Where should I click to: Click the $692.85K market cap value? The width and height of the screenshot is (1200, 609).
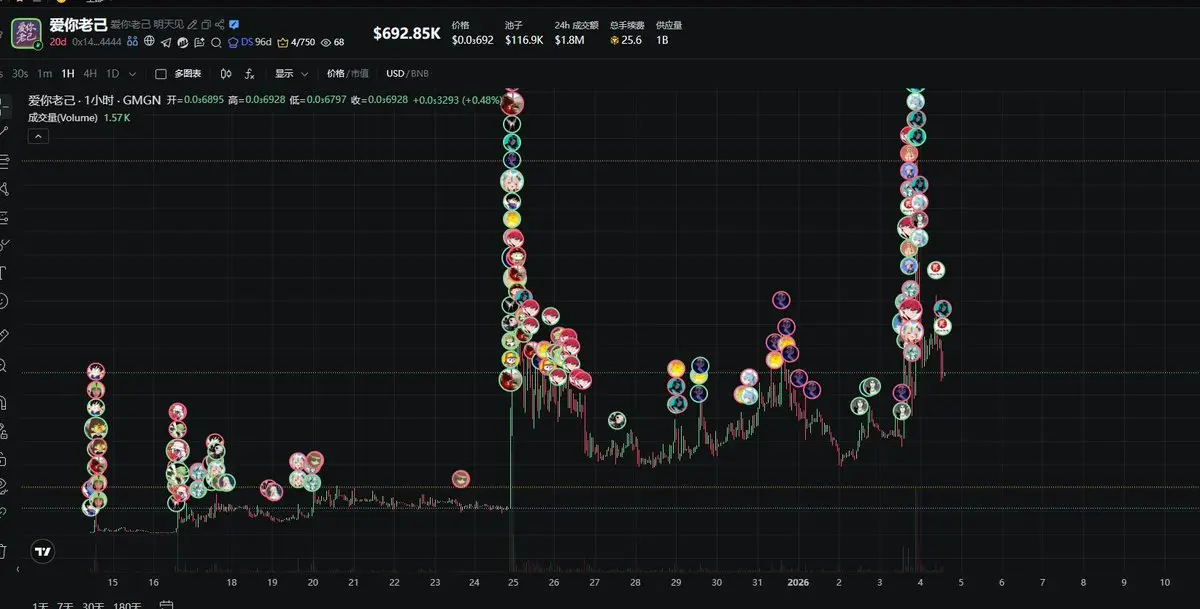[407, 33]
